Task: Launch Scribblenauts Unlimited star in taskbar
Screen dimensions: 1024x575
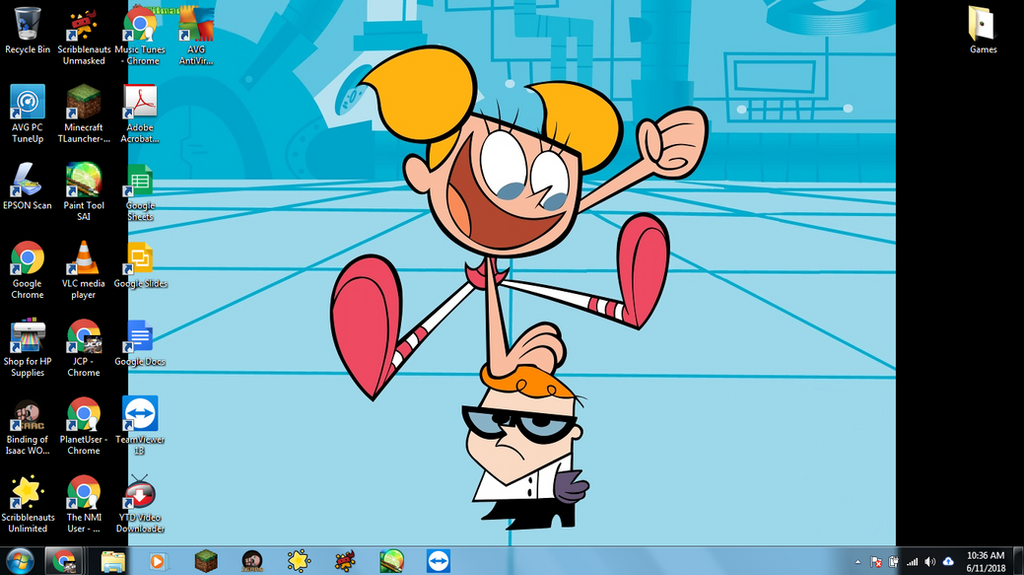Action: click(x=298, y=561)
